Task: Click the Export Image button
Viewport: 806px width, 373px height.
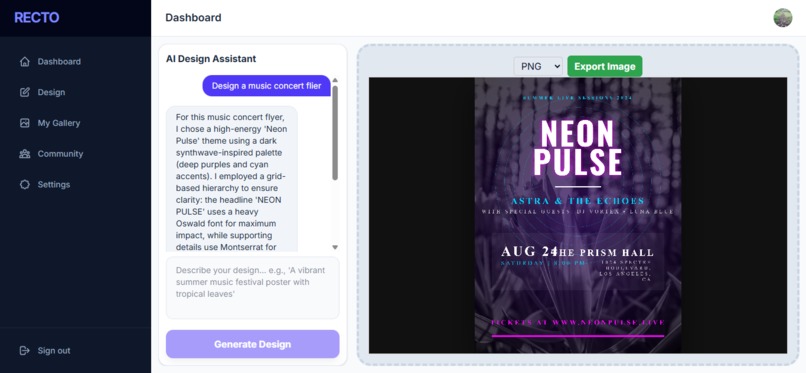Action: (604, 66)
